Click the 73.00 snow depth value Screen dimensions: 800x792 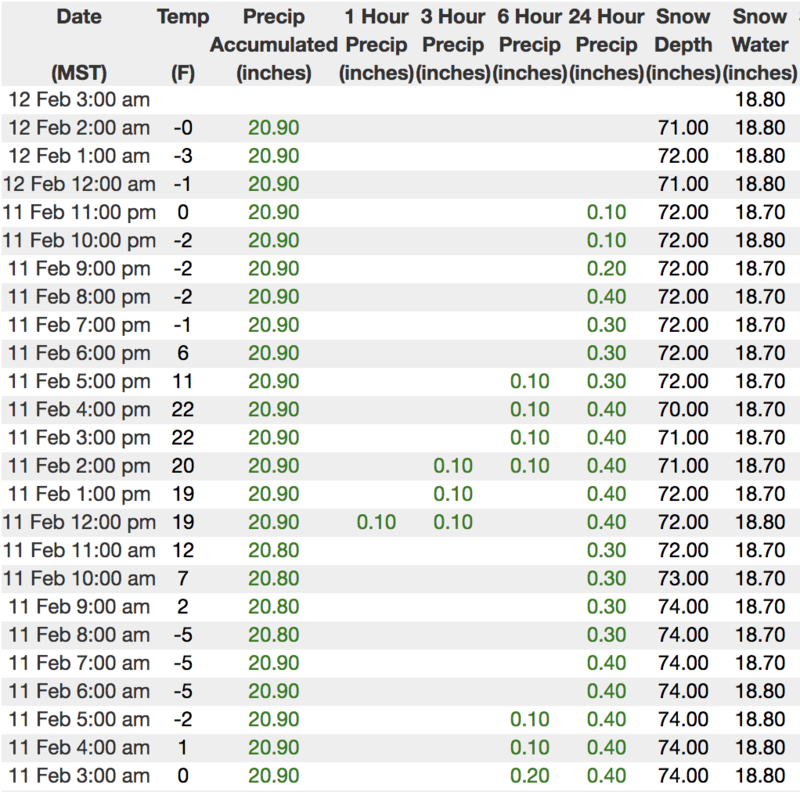[684, 578]
